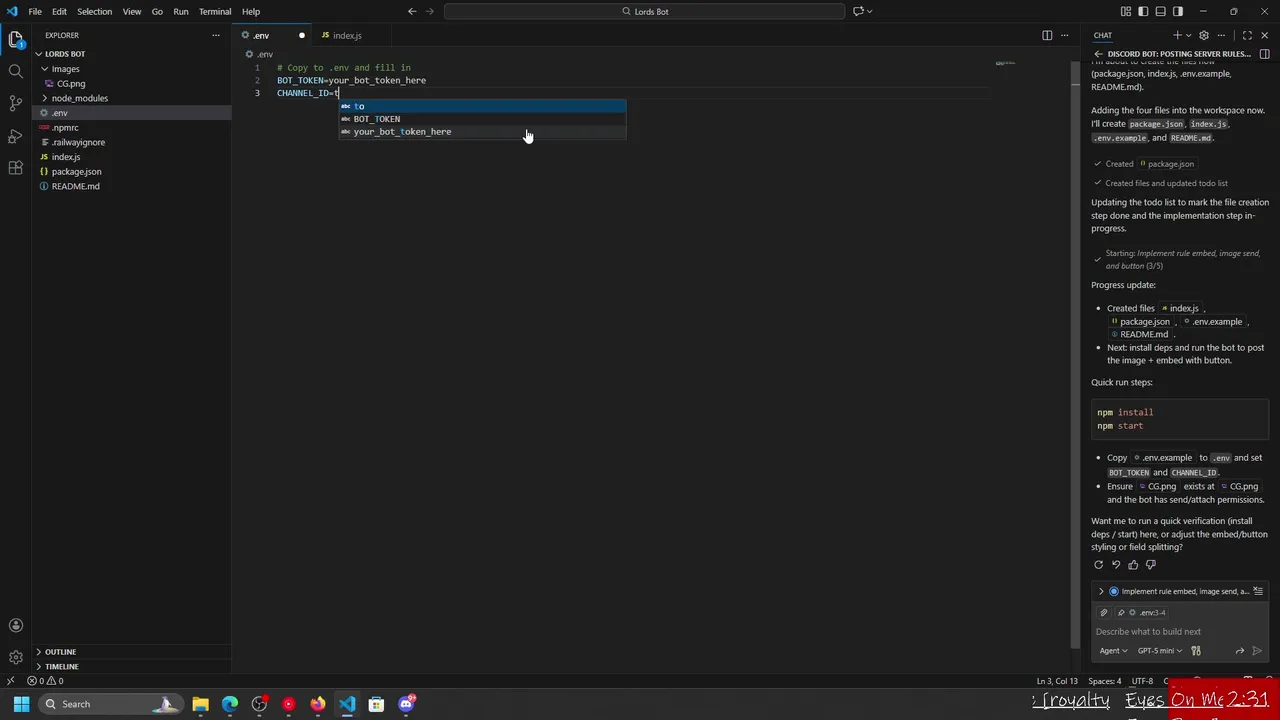Start a new chat with plus icon
The image size is (1280, 720).
1177,35
